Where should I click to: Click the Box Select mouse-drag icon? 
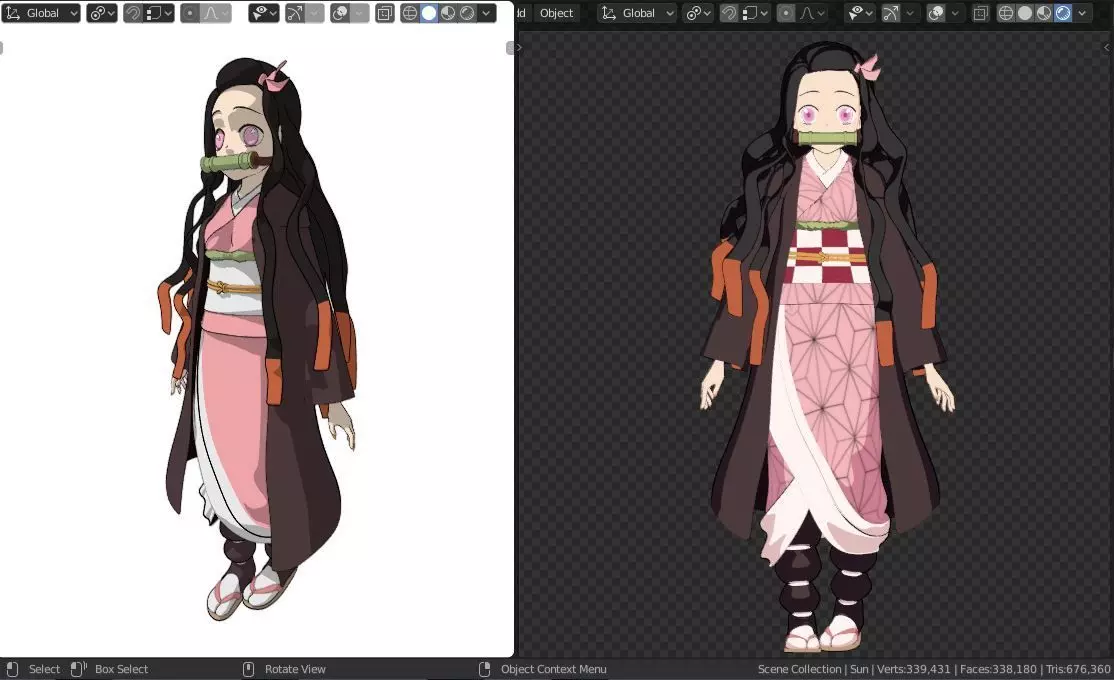pyautogui.click(x=78, y=669)
